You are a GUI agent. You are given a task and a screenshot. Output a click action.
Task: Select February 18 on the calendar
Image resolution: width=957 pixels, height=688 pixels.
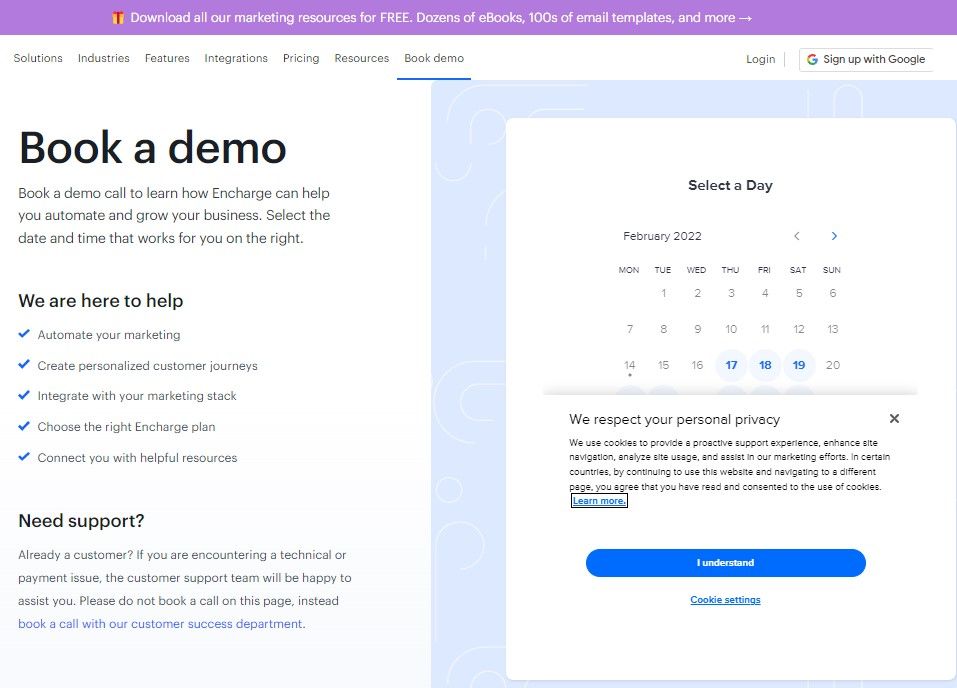(x=765, y=365)
